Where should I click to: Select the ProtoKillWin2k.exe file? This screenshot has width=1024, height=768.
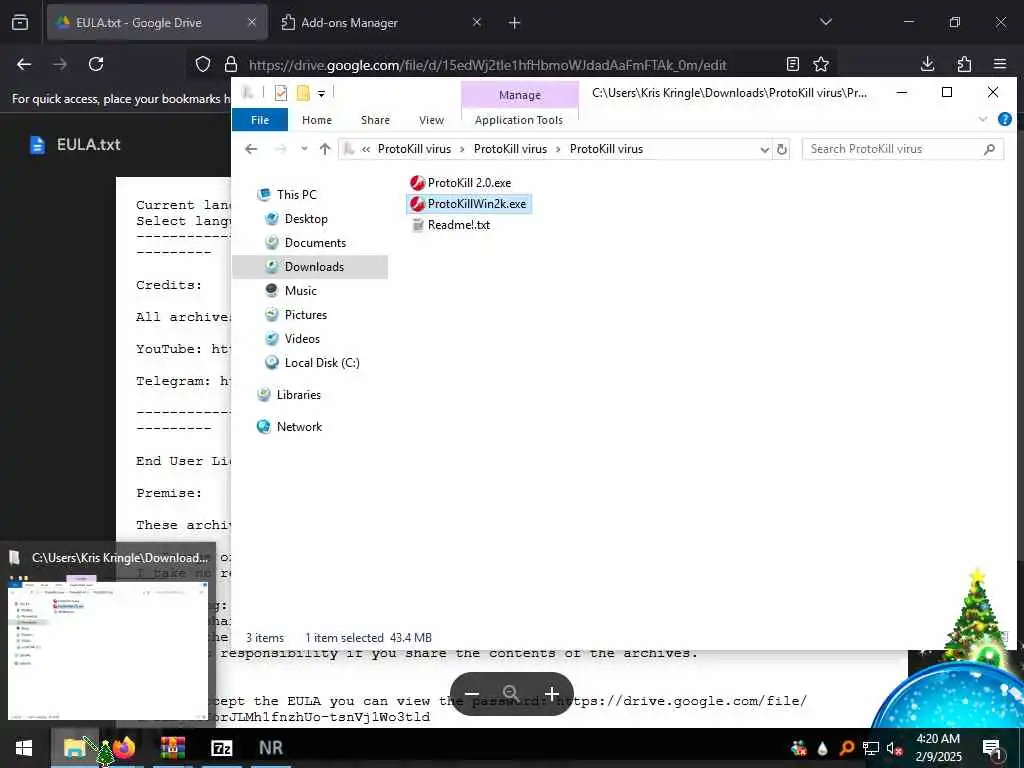click(468, 204)
